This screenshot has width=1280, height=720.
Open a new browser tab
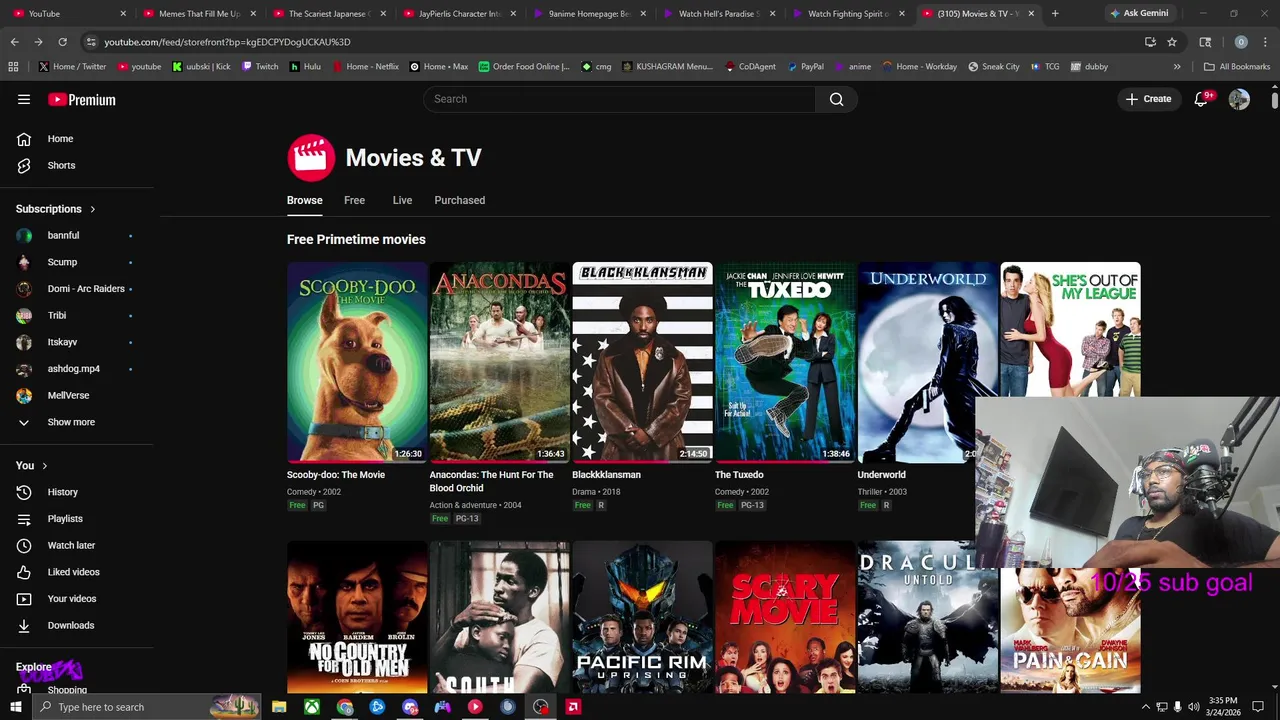(x=1055, y=13)
